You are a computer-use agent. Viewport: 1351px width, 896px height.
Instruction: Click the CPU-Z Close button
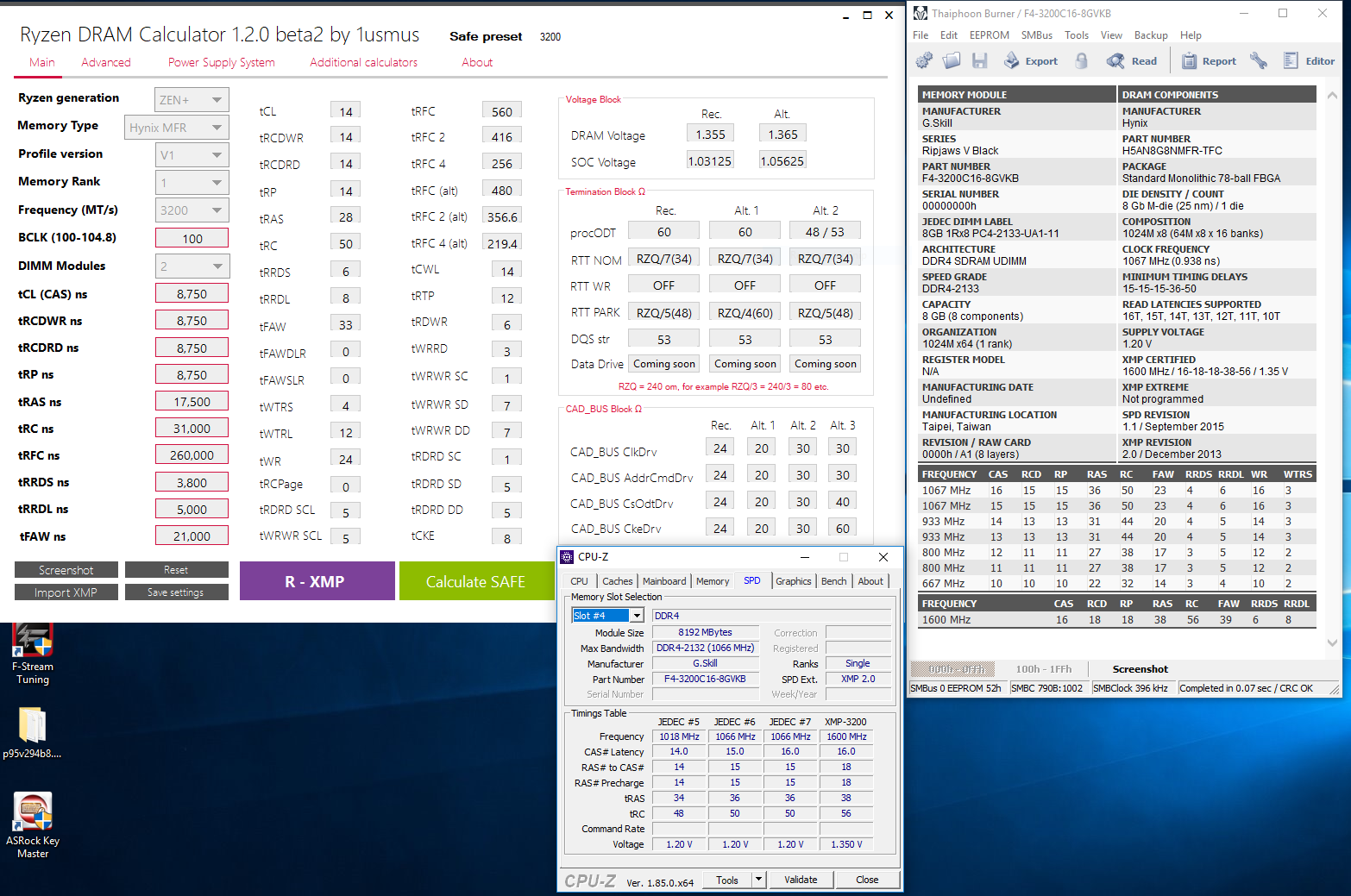[867, 880]
